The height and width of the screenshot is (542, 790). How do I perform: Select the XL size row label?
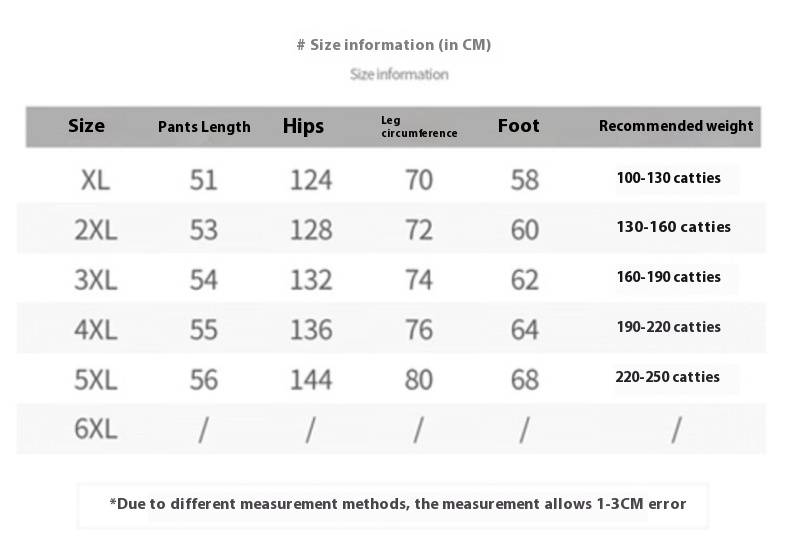pos(95,180)
